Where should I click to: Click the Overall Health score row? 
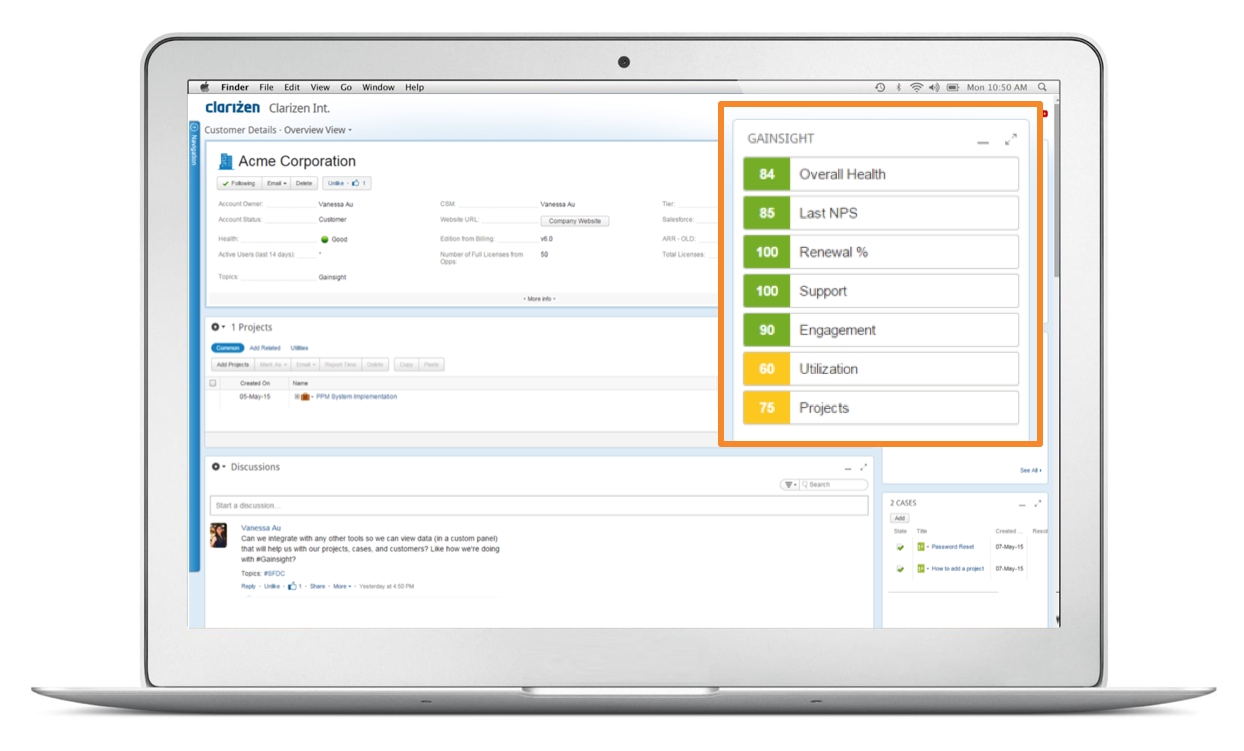pos(881,174)
